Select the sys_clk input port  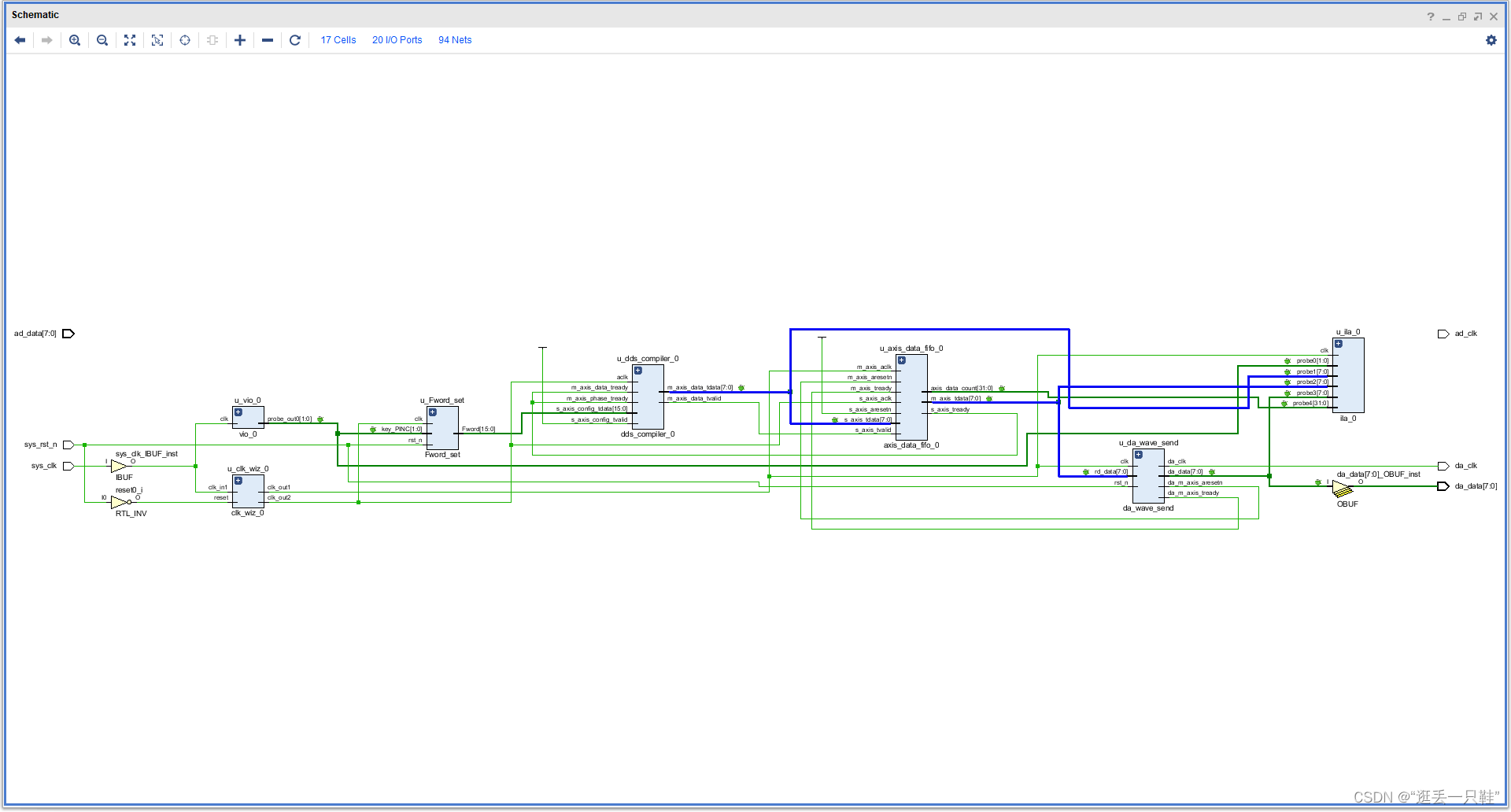pos(68,466)
